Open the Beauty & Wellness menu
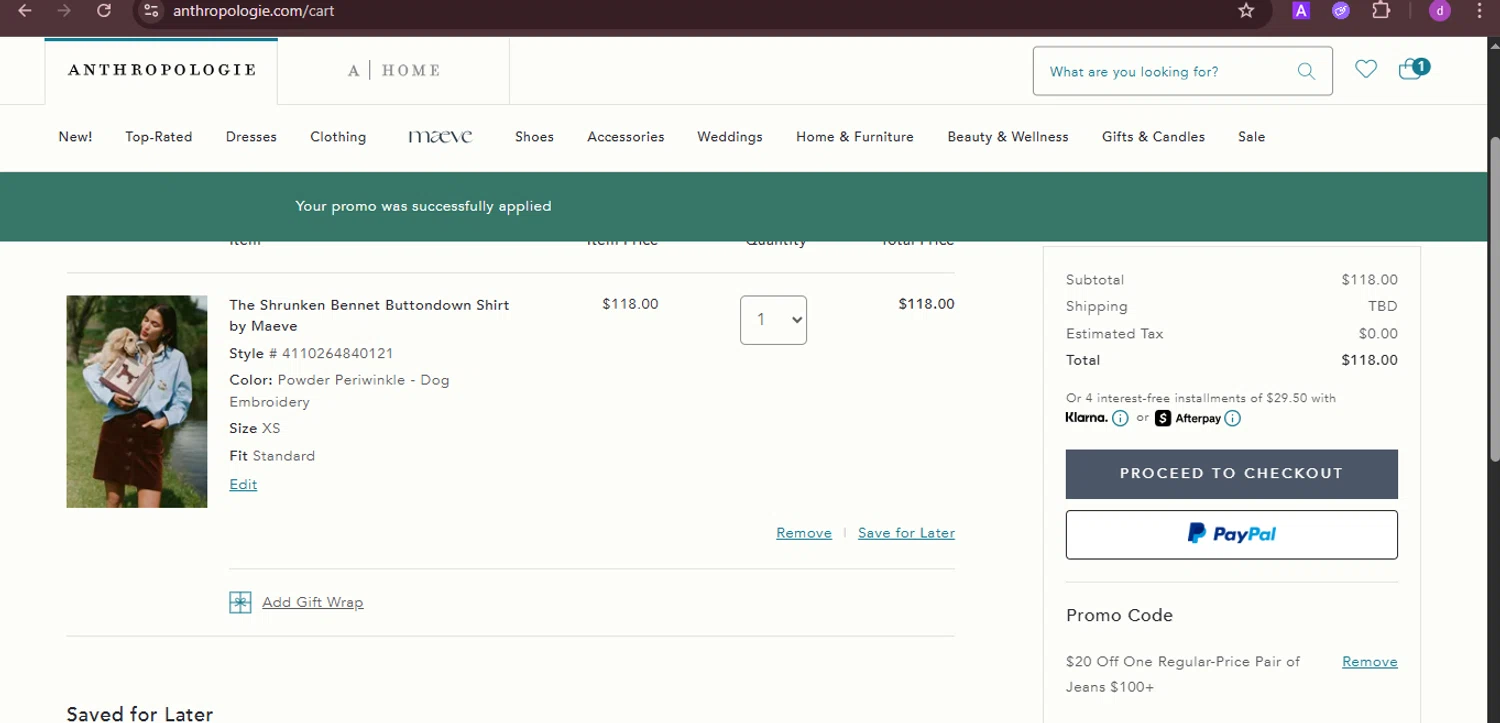Screen dimensions: 1500x723 (1008, 137)
